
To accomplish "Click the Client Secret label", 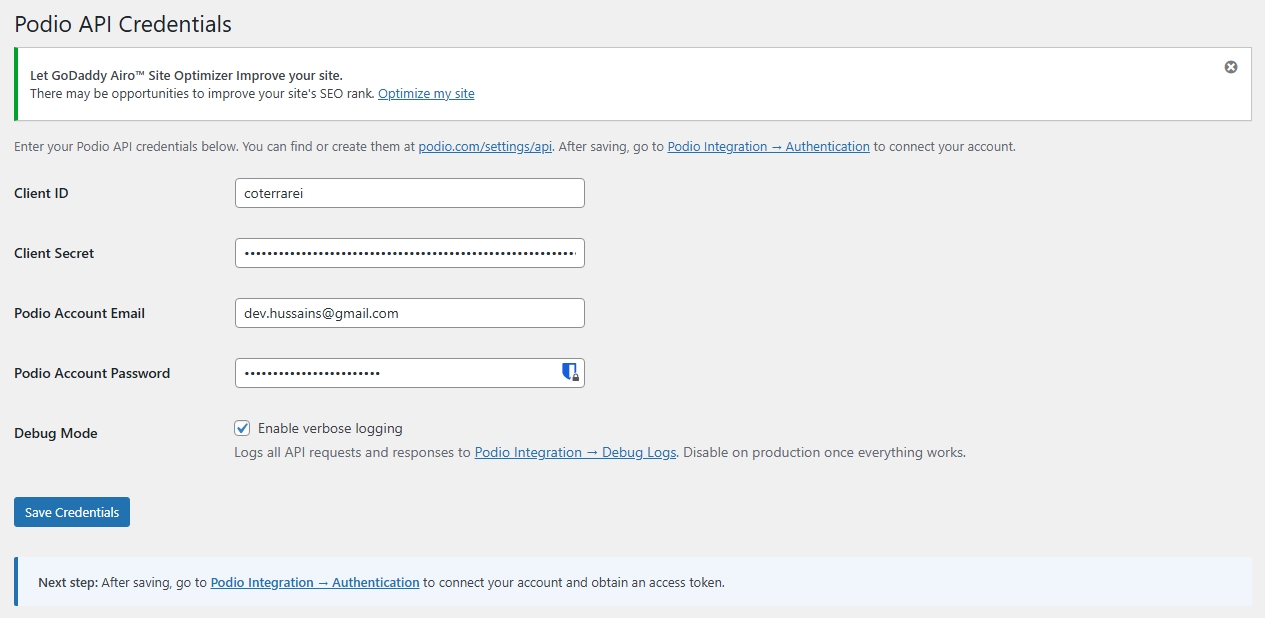I will point(54,253).
